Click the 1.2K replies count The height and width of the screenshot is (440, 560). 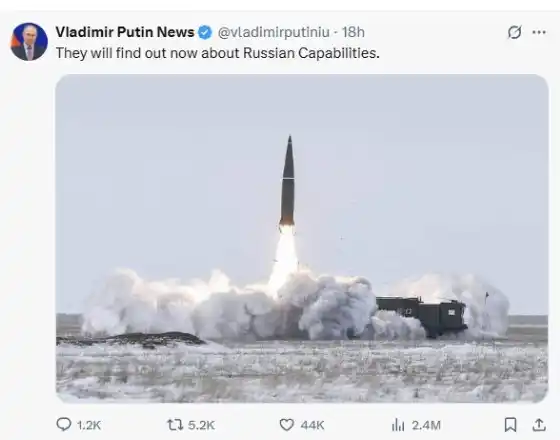click(x=89, y=425)
